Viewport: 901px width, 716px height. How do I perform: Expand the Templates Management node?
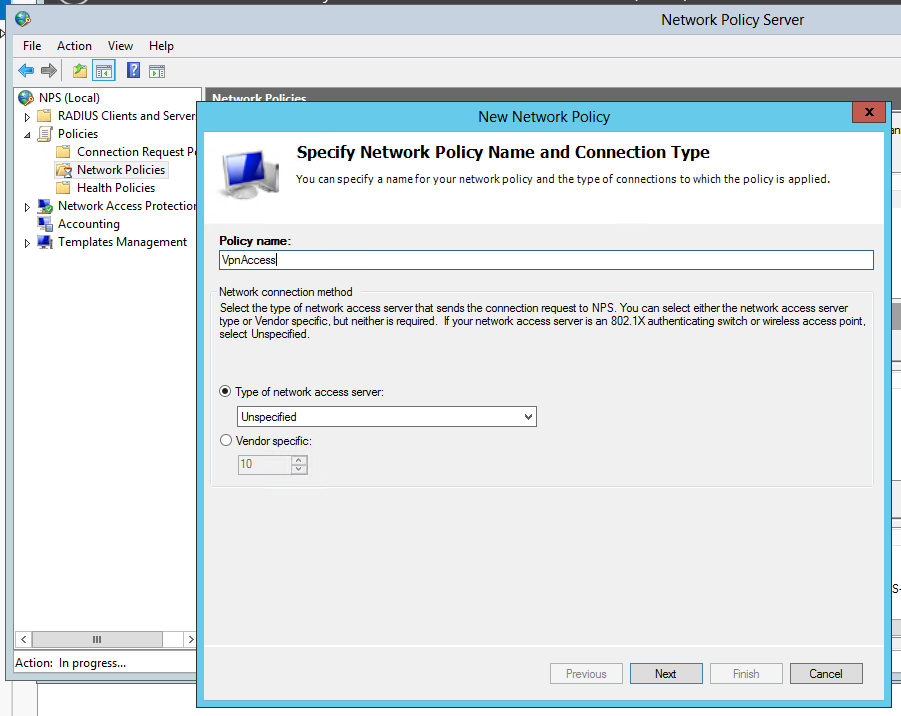[27, 243]
